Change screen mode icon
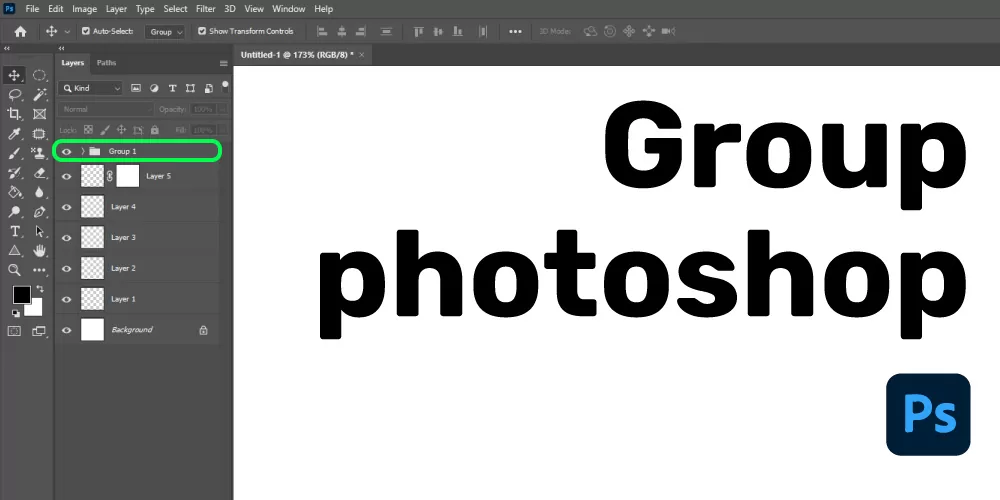 pyautogui.click(x=40, y=331)
